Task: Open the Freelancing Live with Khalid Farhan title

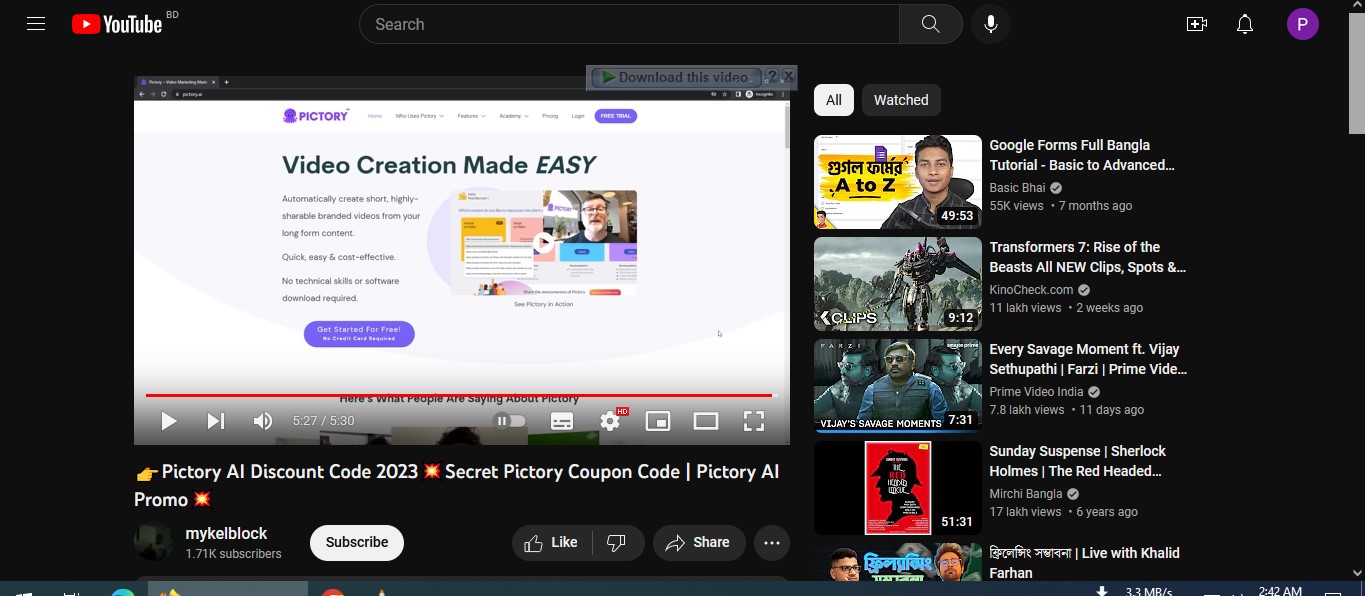Action: pyautogui.click(x=1084, y=563)
